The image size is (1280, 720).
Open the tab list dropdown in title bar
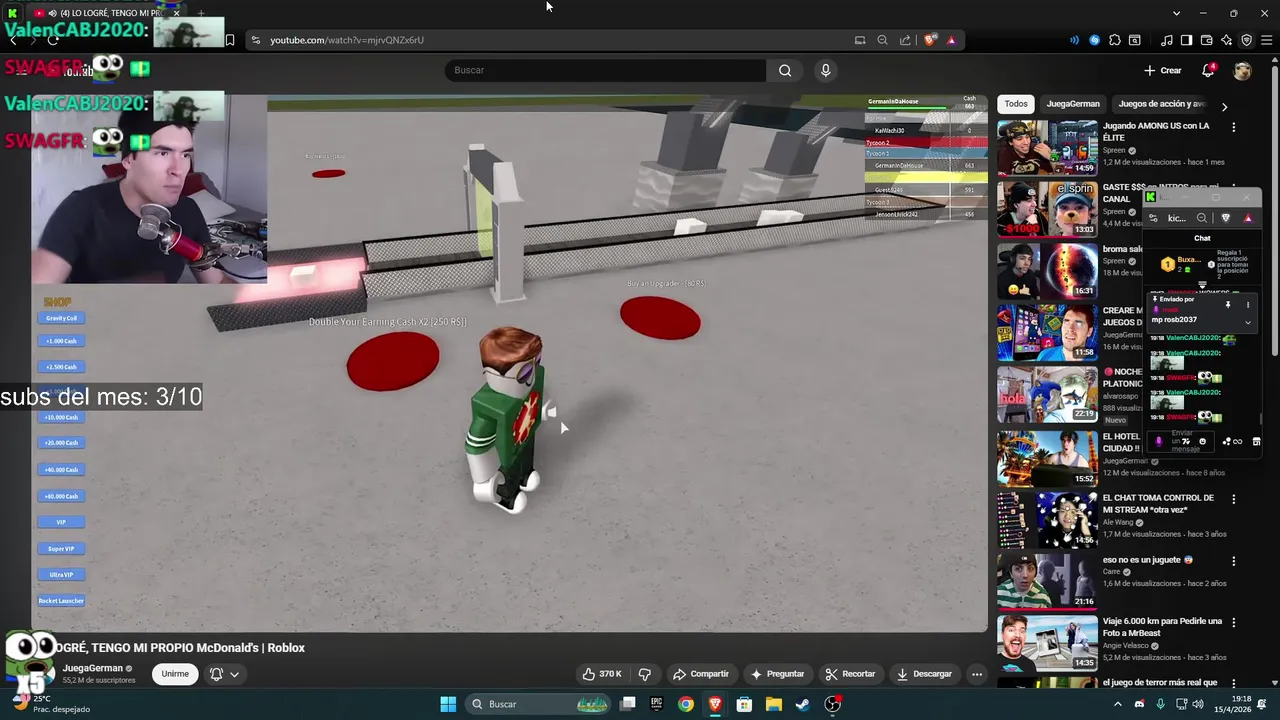pos(1176,13)
